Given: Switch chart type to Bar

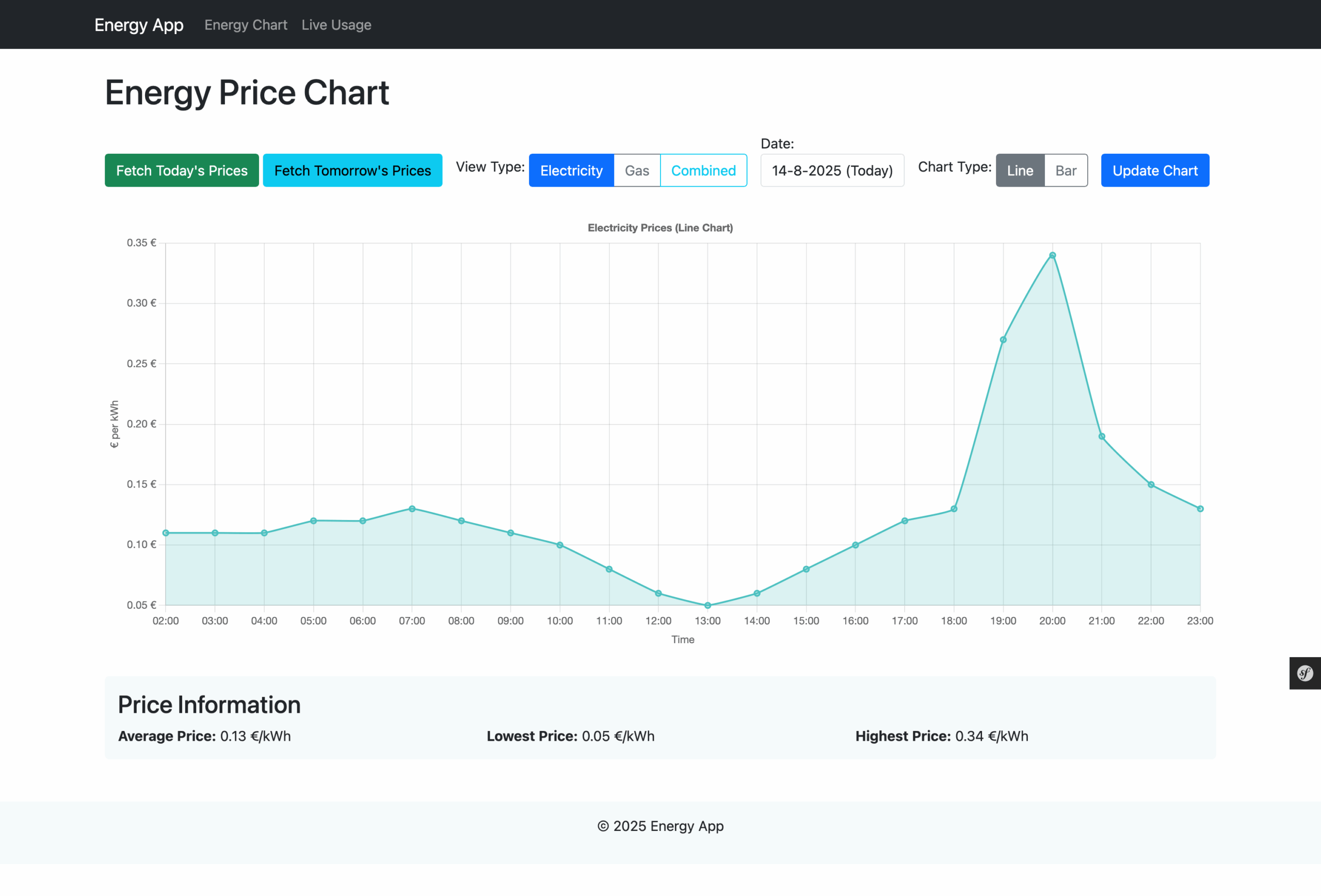Looking at the screenshot, I should pos(1066,170).
